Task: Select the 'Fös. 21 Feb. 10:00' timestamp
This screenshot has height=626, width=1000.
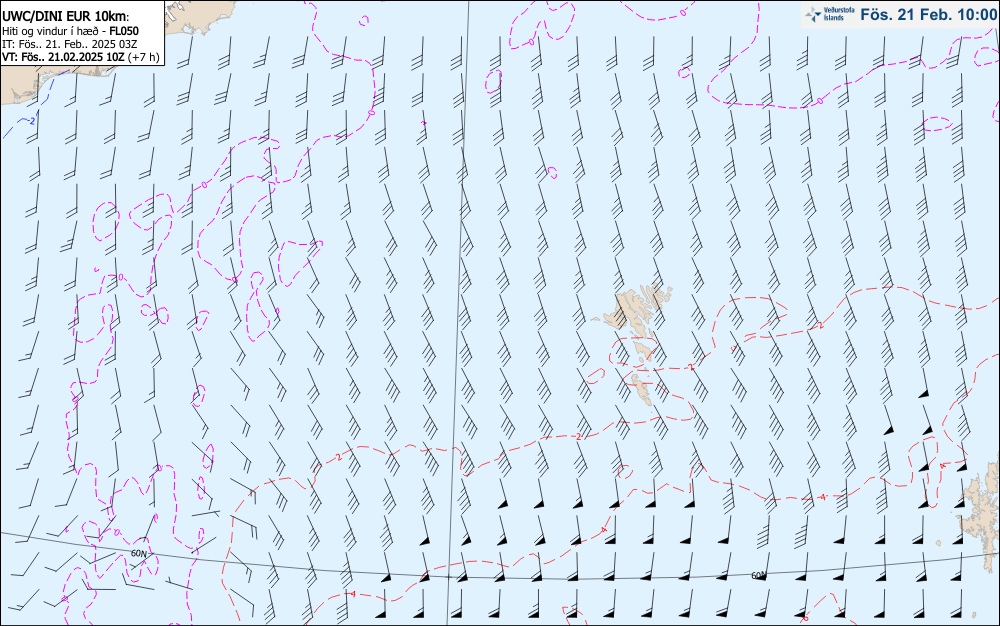Action: [928, 14]
